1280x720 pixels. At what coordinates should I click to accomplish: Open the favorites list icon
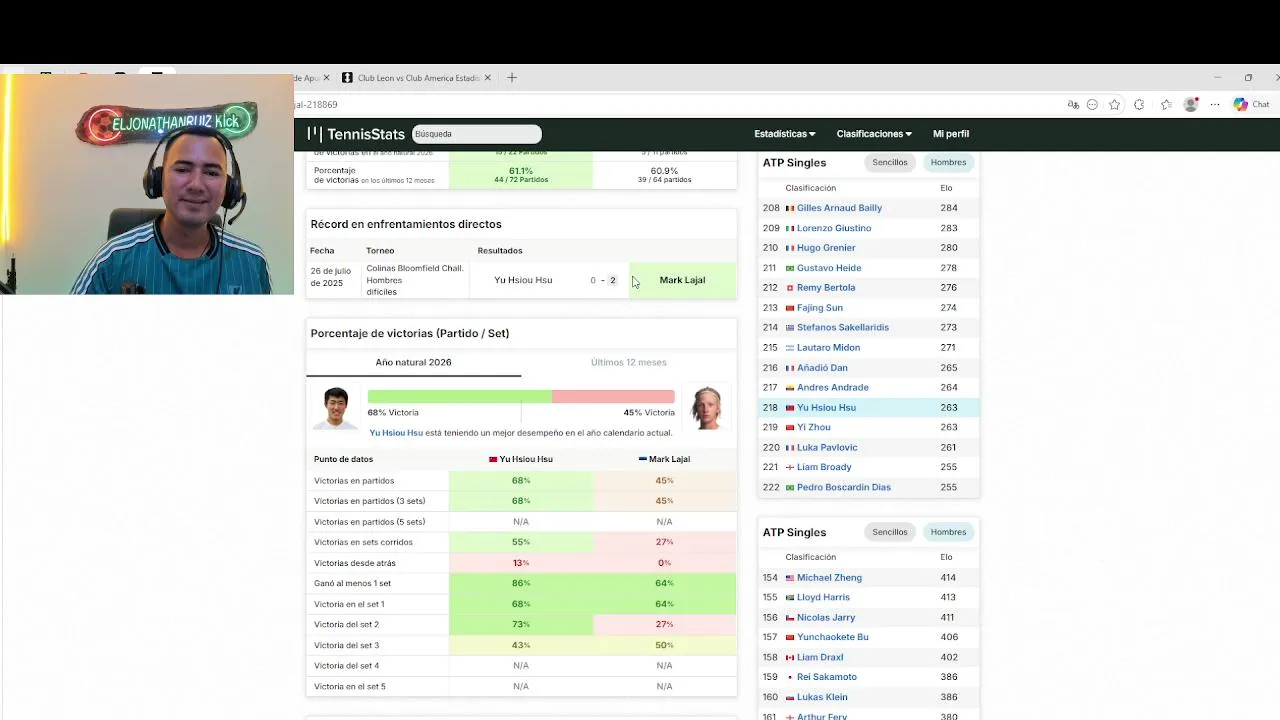[x=1166, y=105]
